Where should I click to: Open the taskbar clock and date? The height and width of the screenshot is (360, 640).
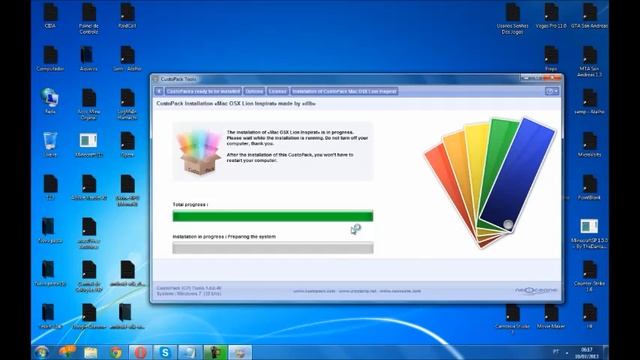pos(587,353)
